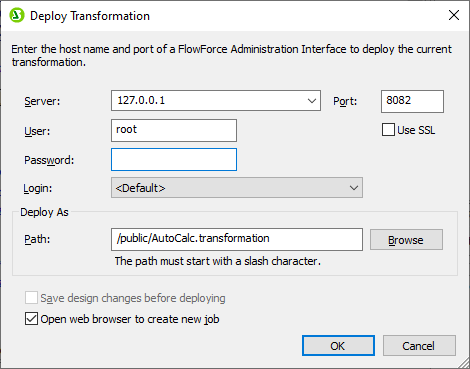The height and width of the screenshot is (369, 470).
Task: Click the User field containing root
Action: click(x=174, y=130)
